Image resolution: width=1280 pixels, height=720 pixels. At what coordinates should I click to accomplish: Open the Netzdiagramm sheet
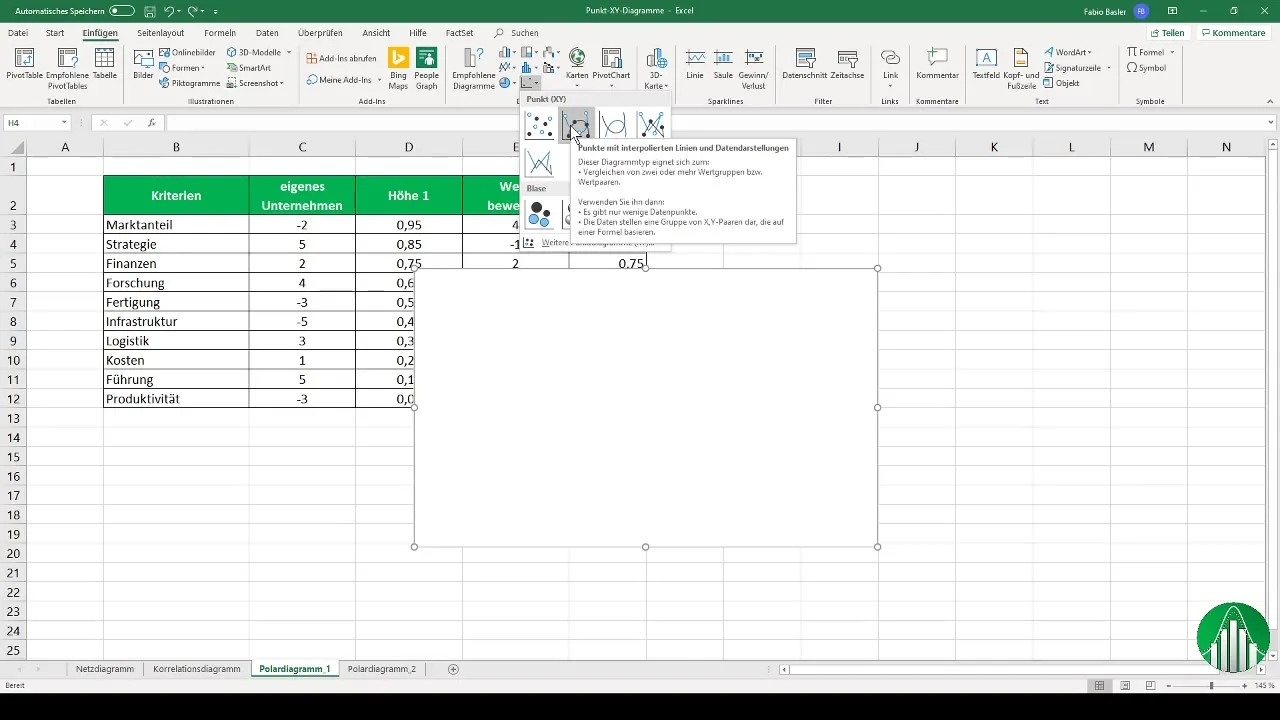105,668
